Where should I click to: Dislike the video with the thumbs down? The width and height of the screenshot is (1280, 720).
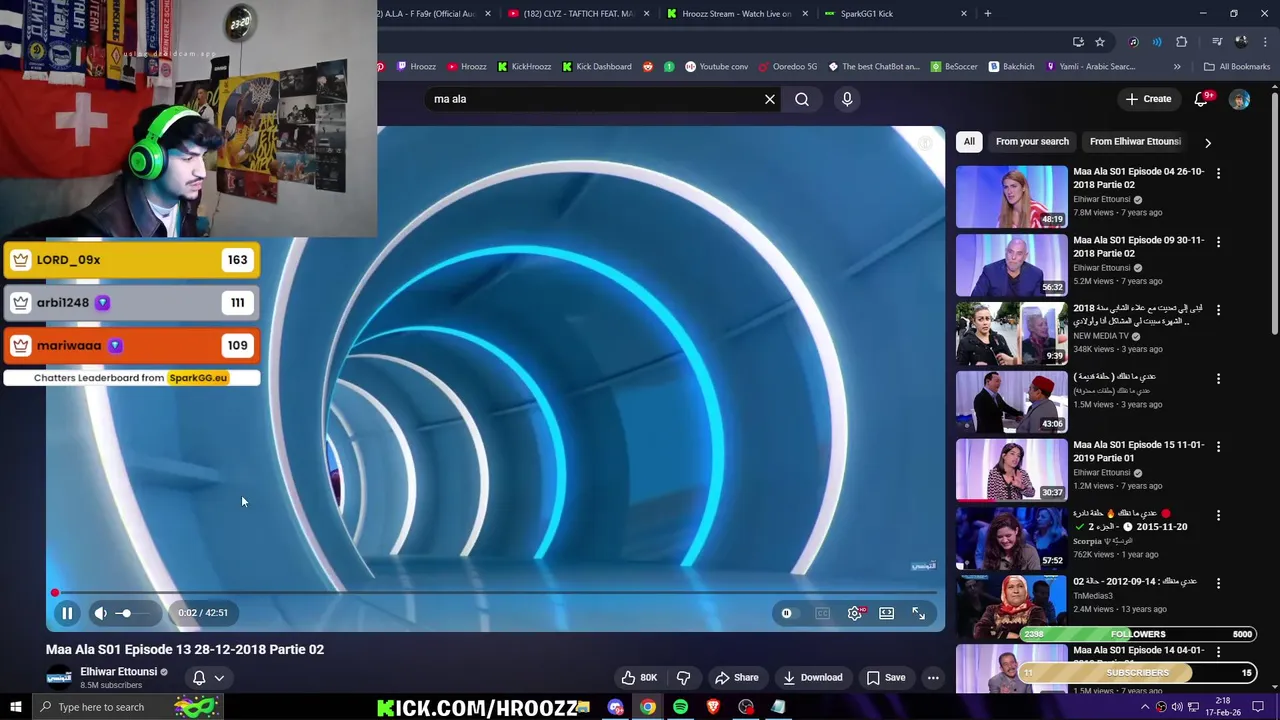(x=684, y=677)
